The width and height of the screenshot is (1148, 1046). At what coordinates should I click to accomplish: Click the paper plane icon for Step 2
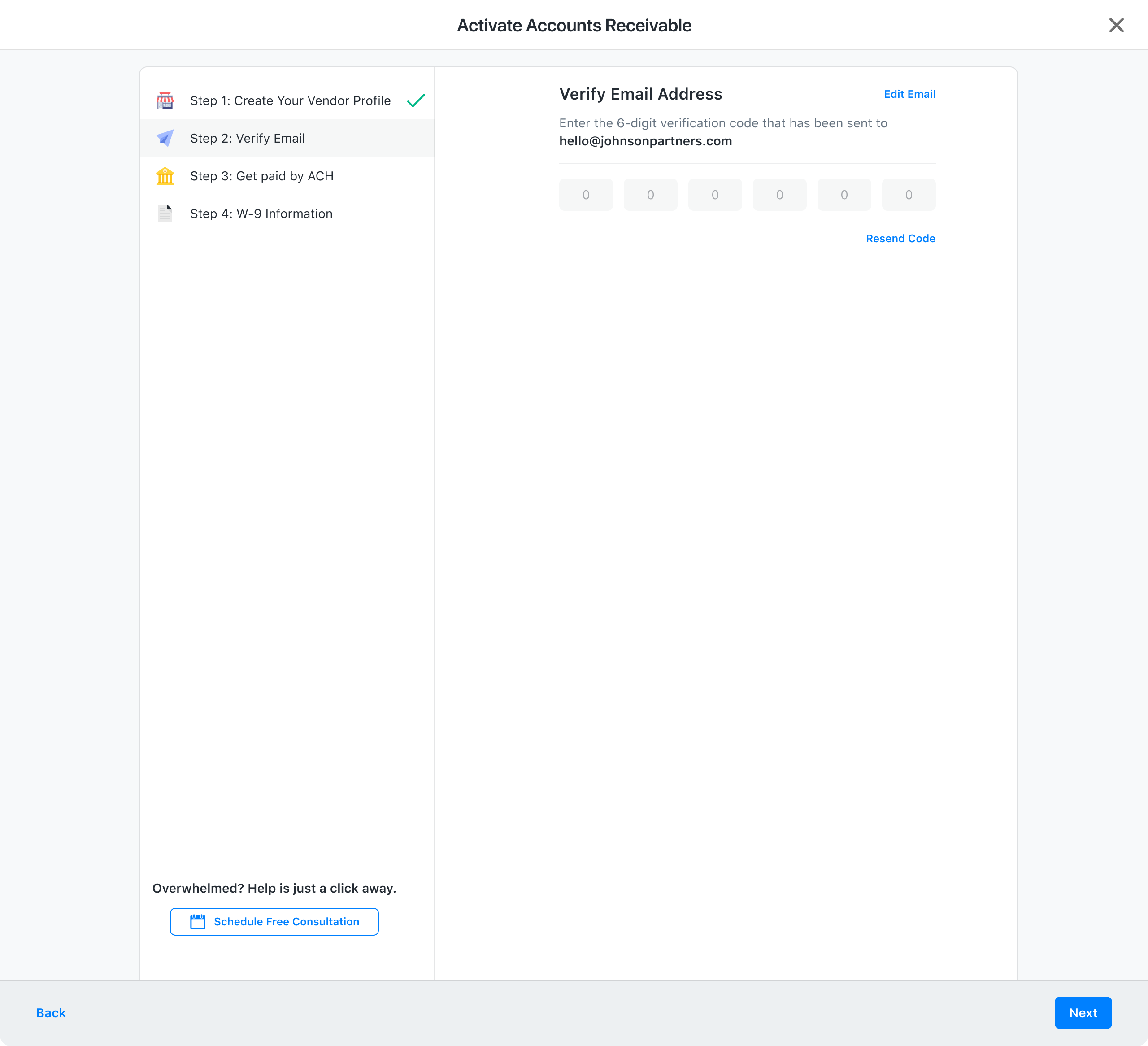[165, 138]
